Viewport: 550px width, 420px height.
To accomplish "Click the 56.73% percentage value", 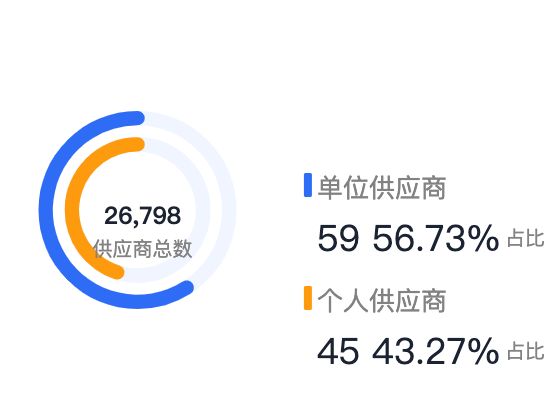I will click(435, 238).
